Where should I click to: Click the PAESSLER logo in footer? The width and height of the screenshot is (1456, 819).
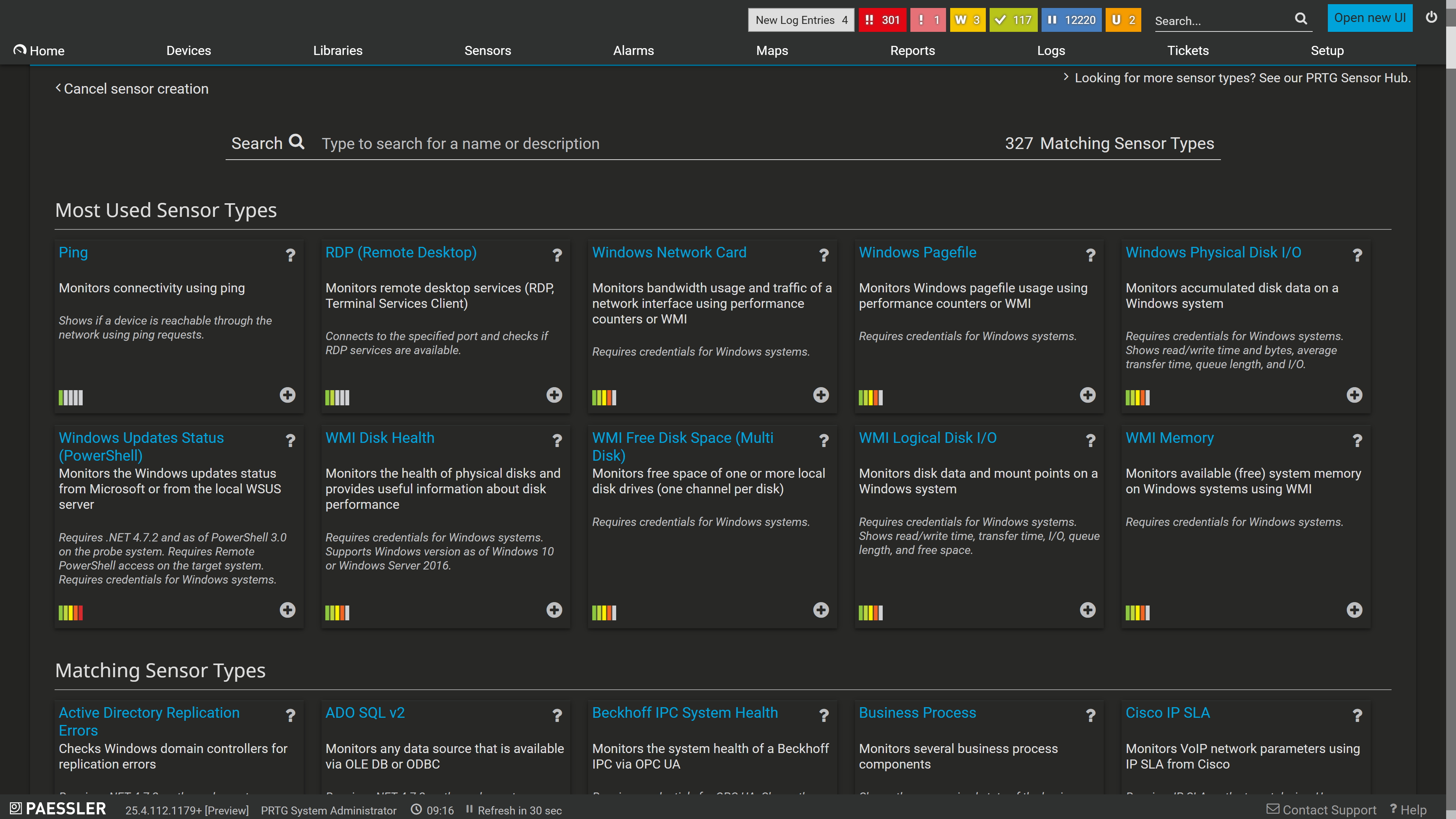click(58, 809)
